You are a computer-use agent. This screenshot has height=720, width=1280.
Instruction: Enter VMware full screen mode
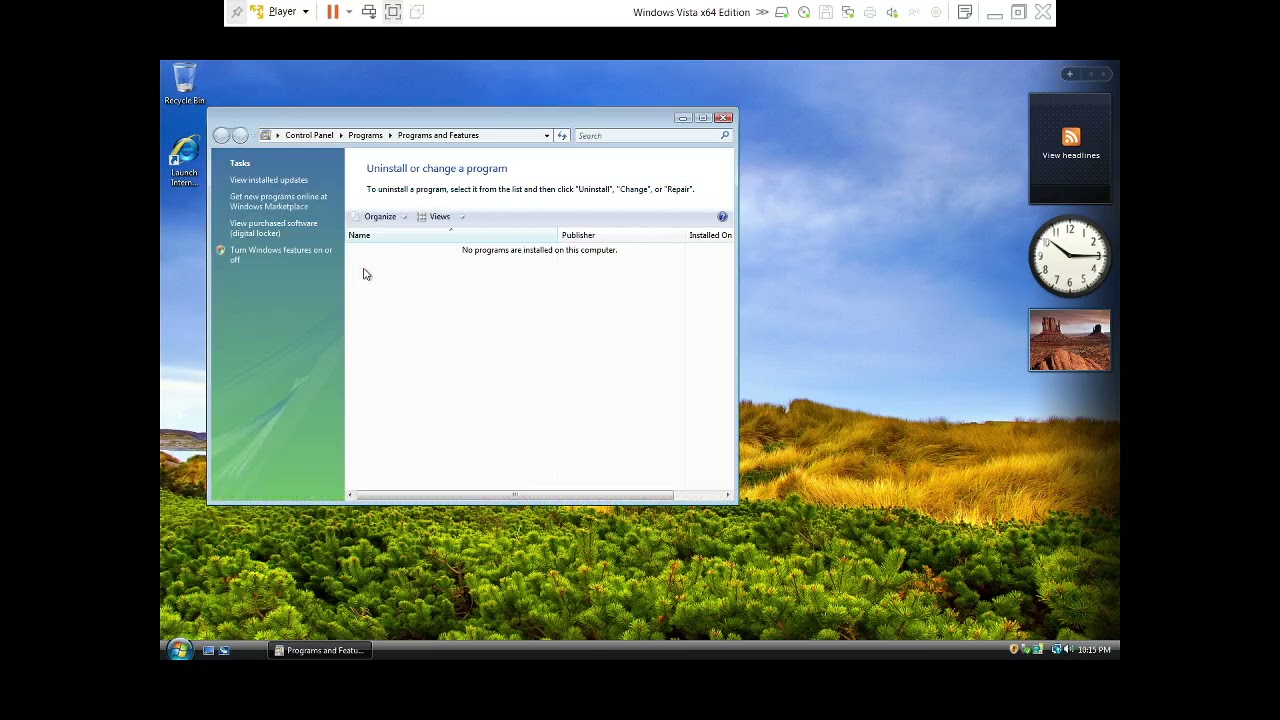[x=393, y=12]
